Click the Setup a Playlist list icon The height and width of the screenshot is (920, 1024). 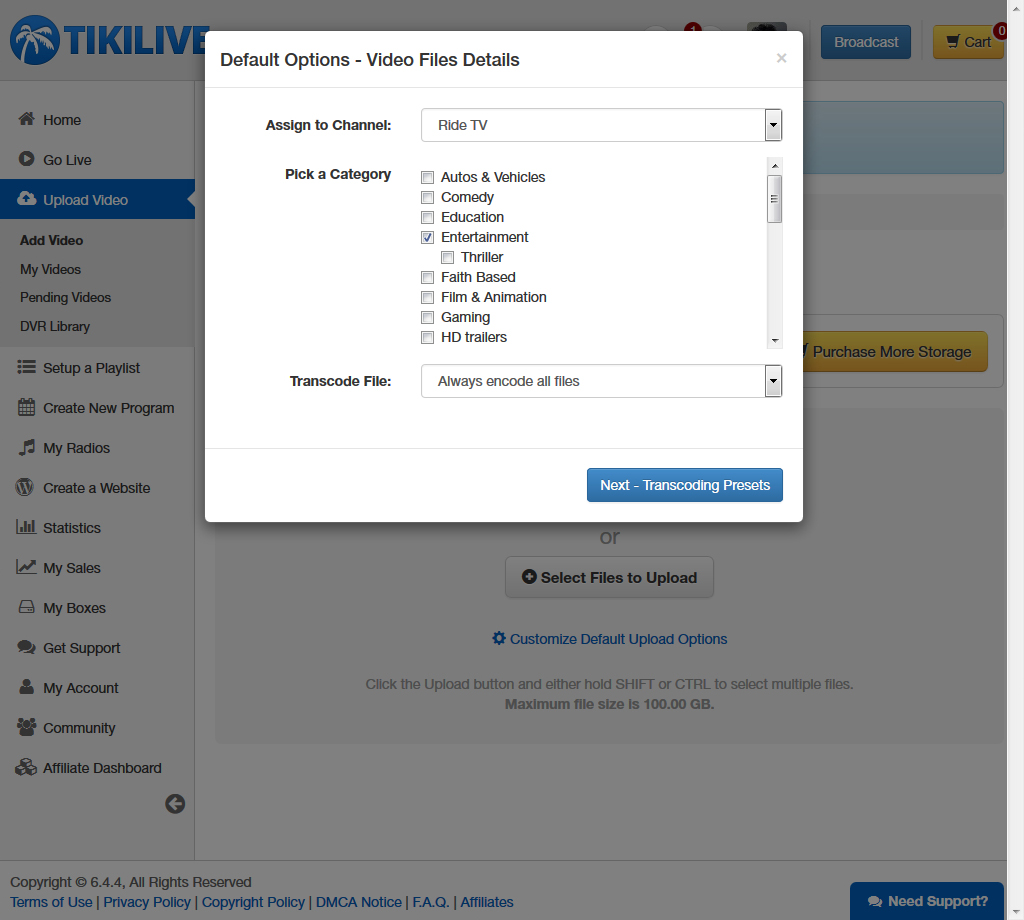(x=27, y=368)
